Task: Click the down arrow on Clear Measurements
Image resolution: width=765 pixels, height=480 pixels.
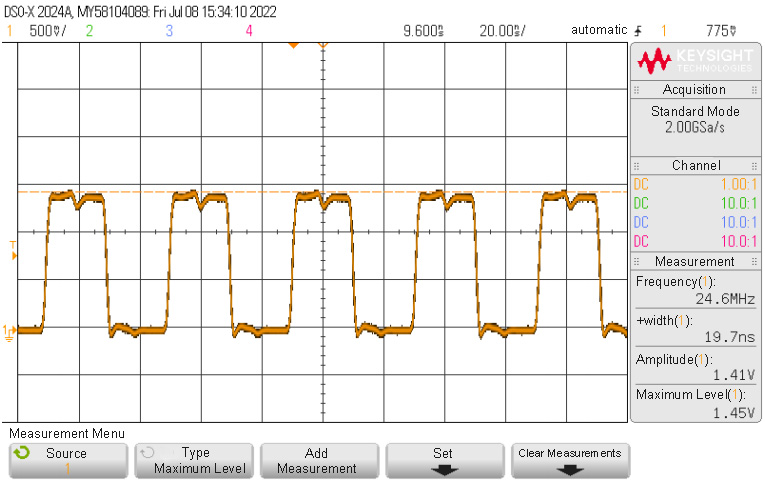Action: (x=570, y=470)
